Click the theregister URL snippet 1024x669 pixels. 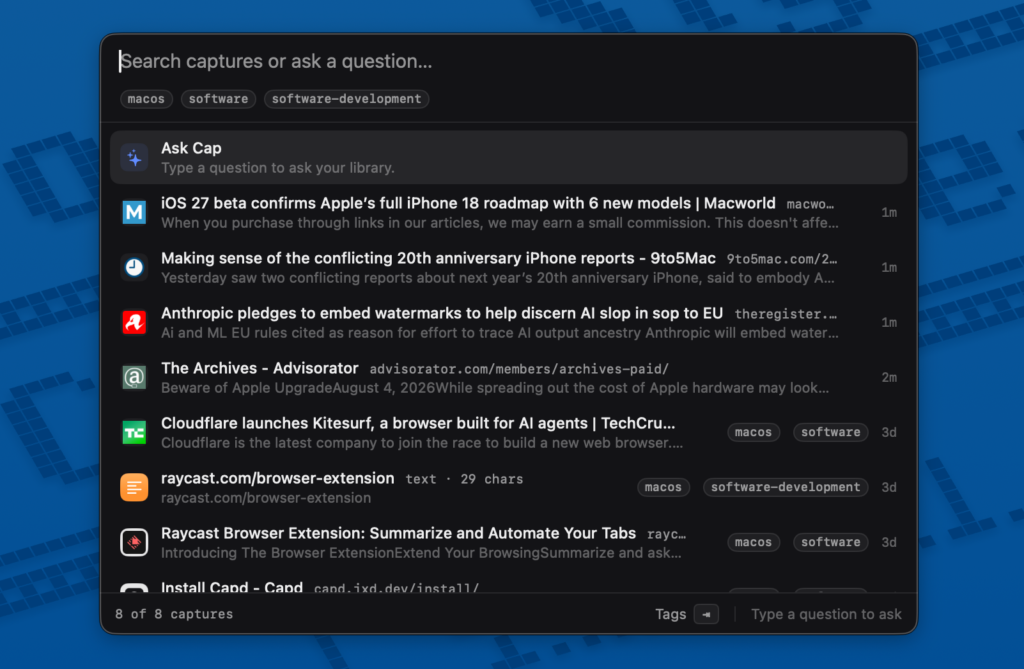786,314
